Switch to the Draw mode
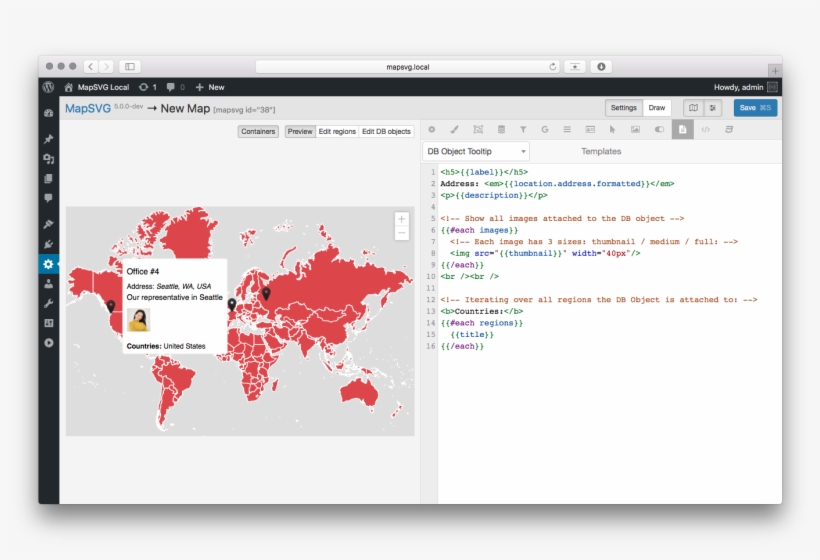The height and width of the screenshot is (560, 820). (x=657, y=108)
